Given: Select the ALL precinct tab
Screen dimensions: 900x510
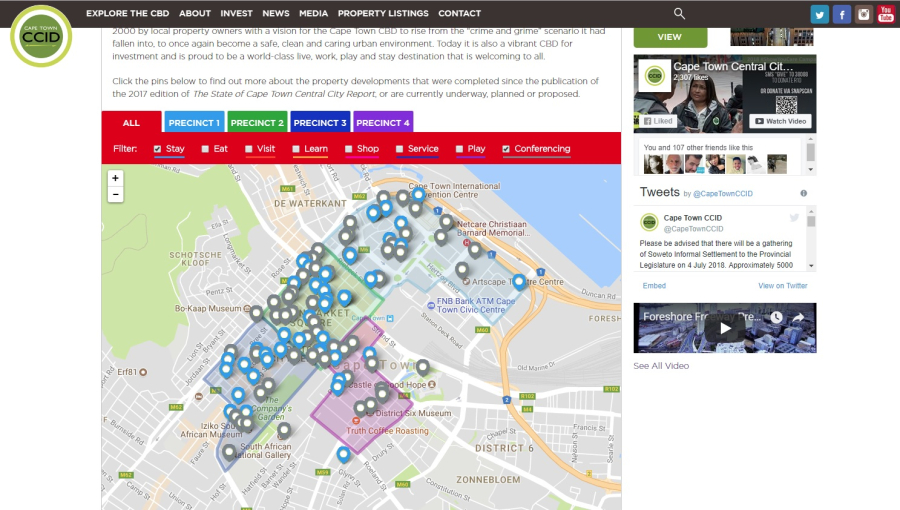Looking at the screenshot, I should click(131, 122).
